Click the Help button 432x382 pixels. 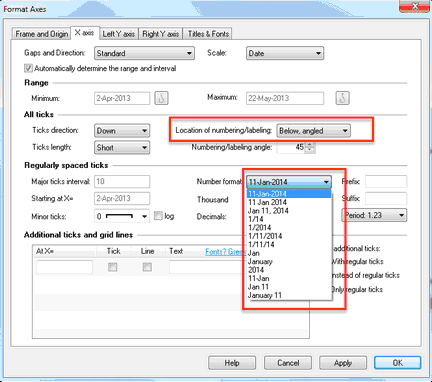coord(232,363)
